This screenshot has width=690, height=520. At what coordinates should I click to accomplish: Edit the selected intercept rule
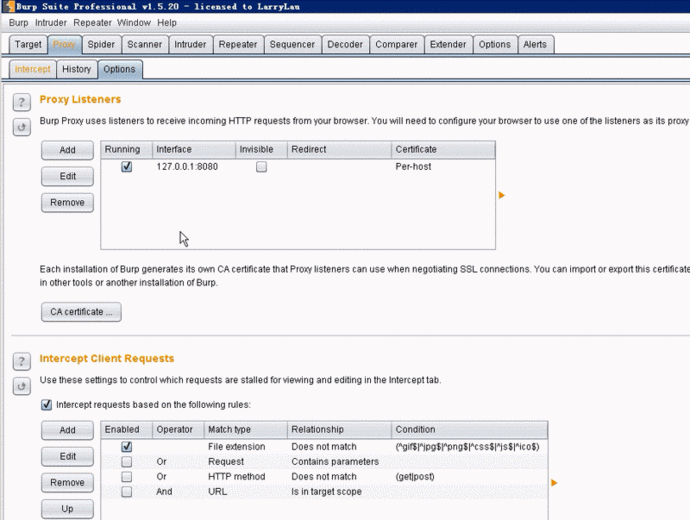point(67,456)
